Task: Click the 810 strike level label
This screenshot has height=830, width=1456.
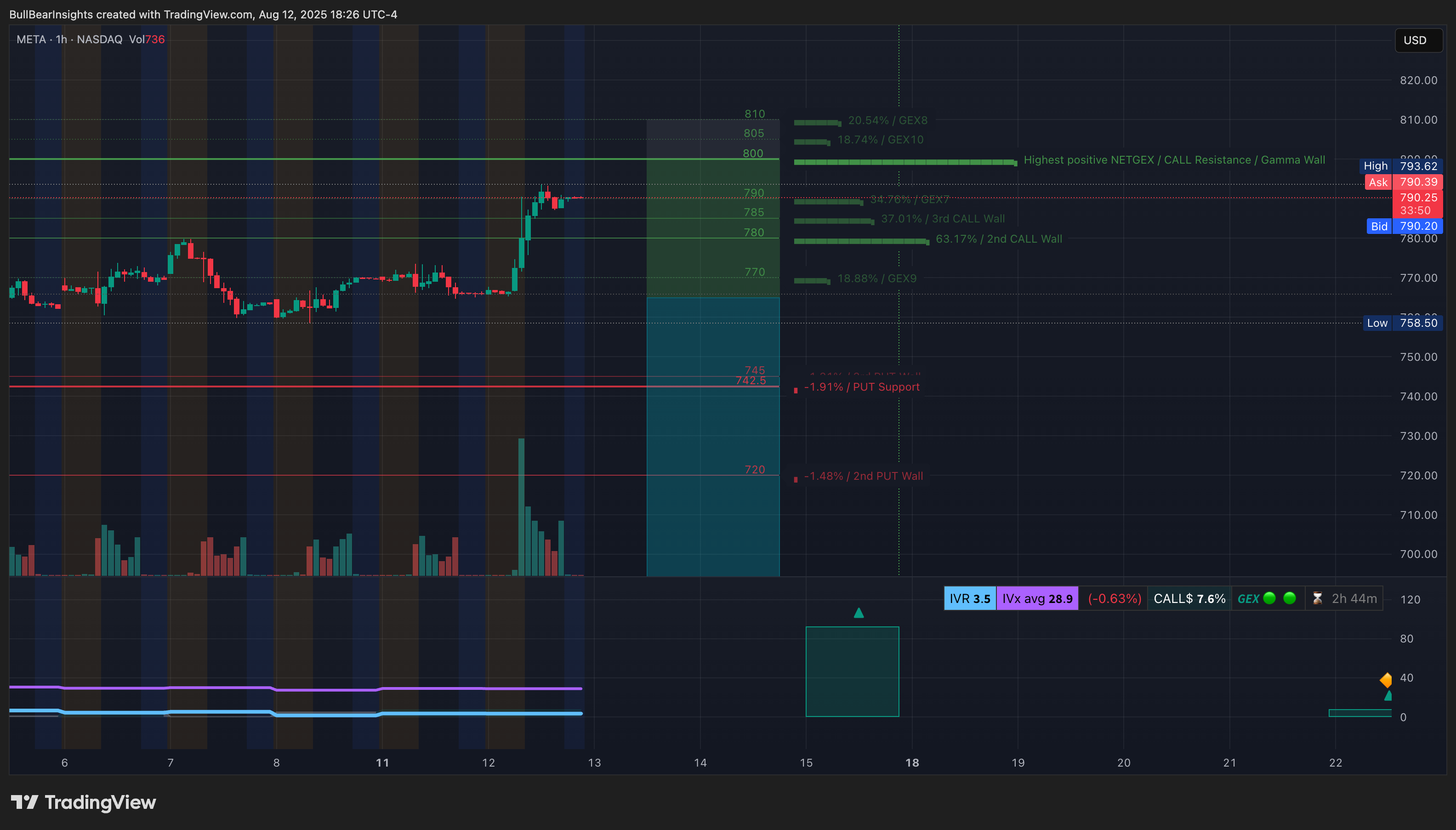Action: point(755,114)
